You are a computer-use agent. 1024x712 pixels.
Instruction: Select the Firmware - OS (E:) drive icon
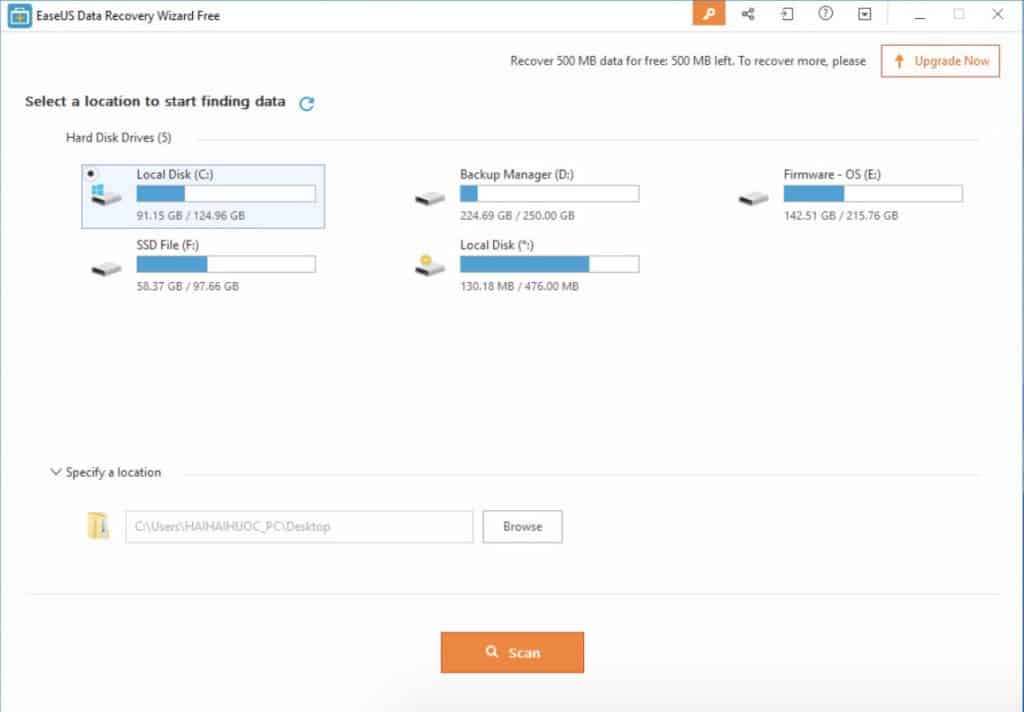point(754,197)
